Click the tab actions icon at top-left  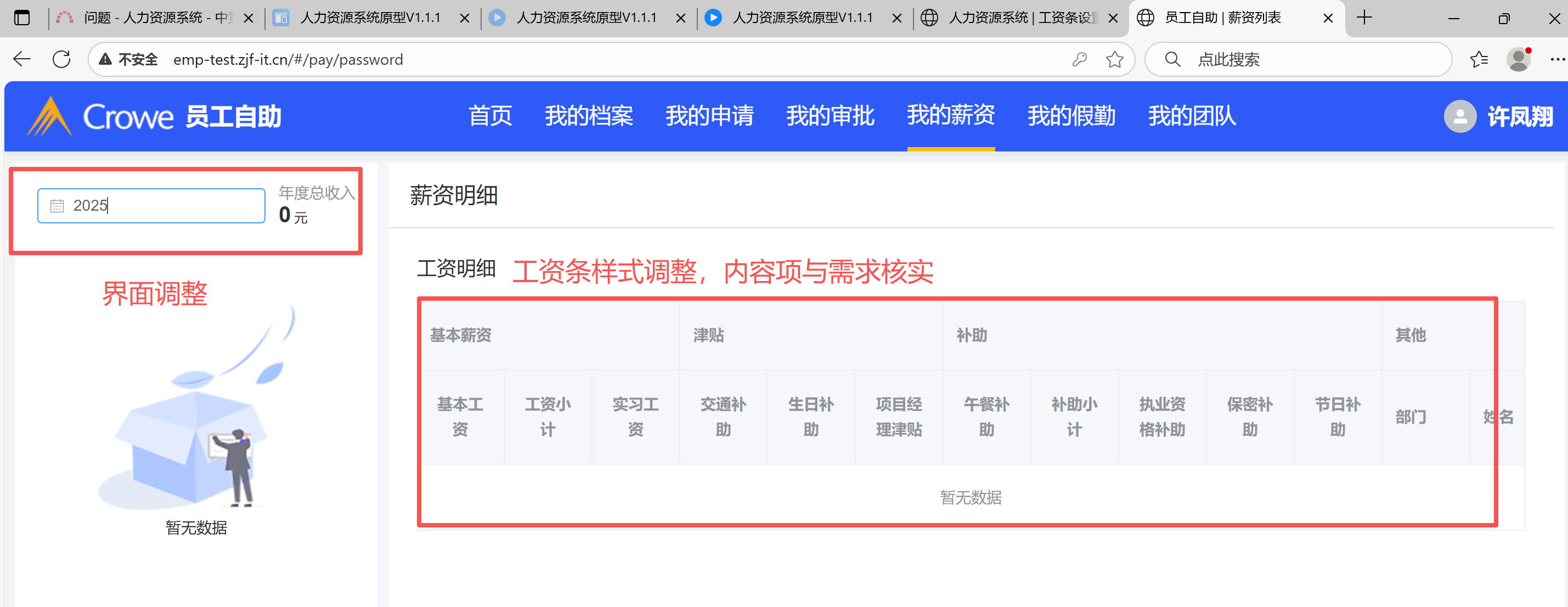pos(22,18)
